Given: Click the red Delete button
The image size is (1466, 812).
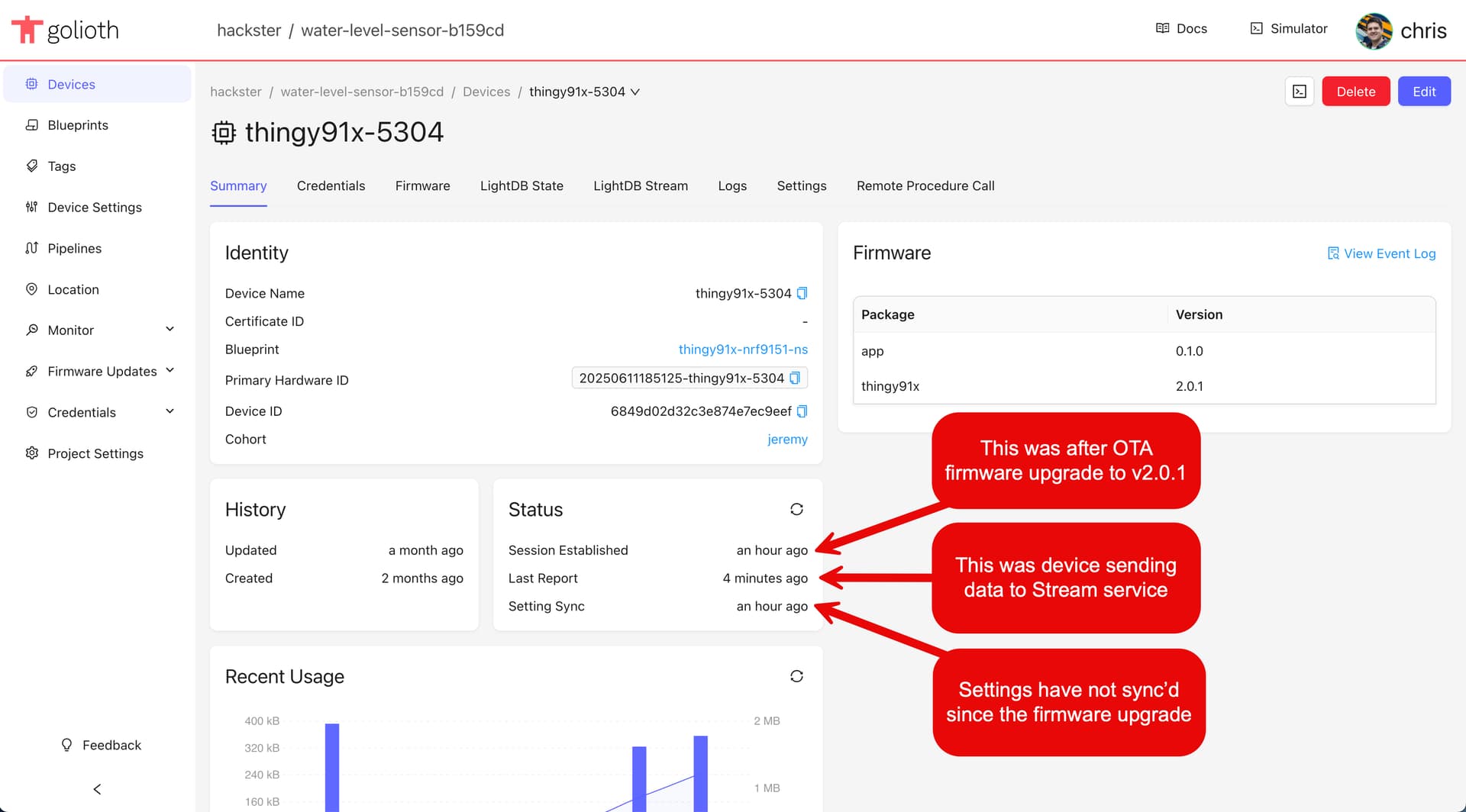Looking at the screenshot, I should pos(1356,92).
